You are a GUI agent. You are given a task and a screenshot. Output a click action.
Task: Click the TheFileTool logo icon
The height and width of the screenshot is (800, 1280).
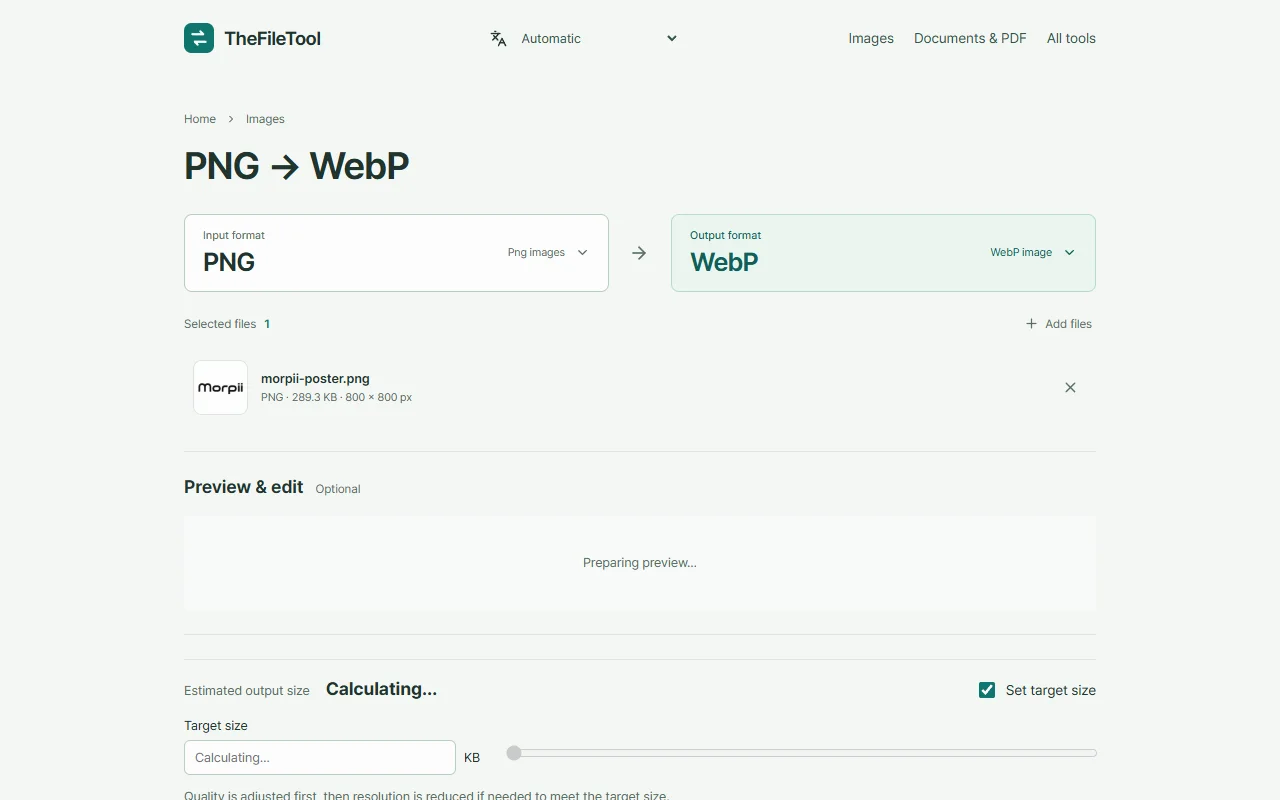click(199, 38)
